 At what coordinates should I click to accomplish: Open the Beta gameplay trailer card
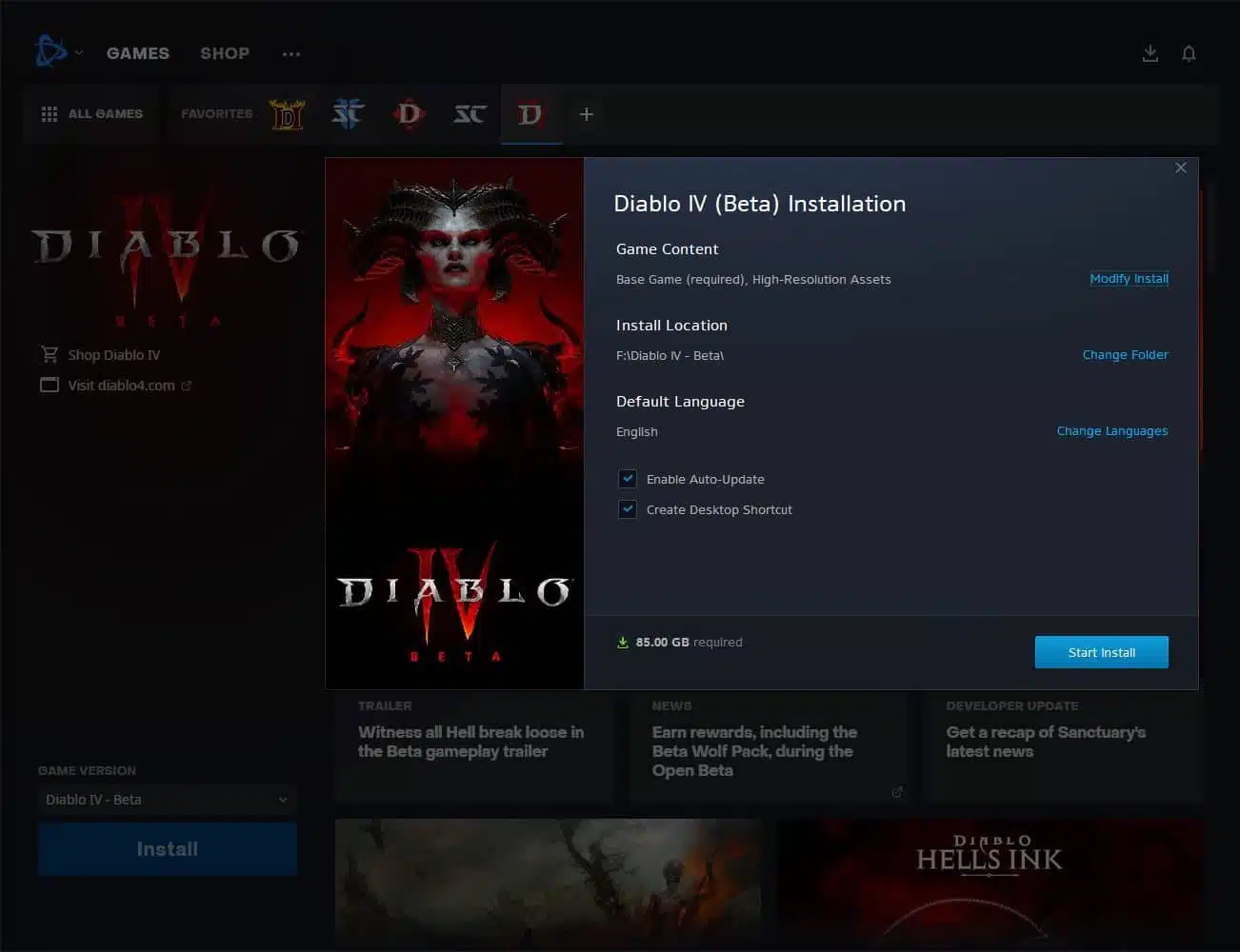474,747
